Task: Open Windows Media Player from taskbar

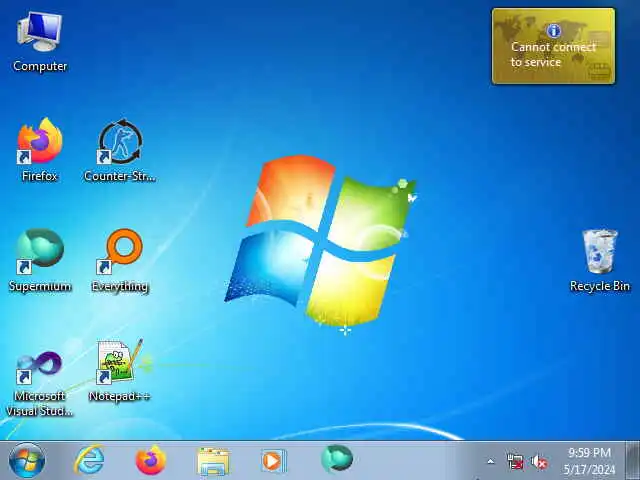Action: (273, 461)
